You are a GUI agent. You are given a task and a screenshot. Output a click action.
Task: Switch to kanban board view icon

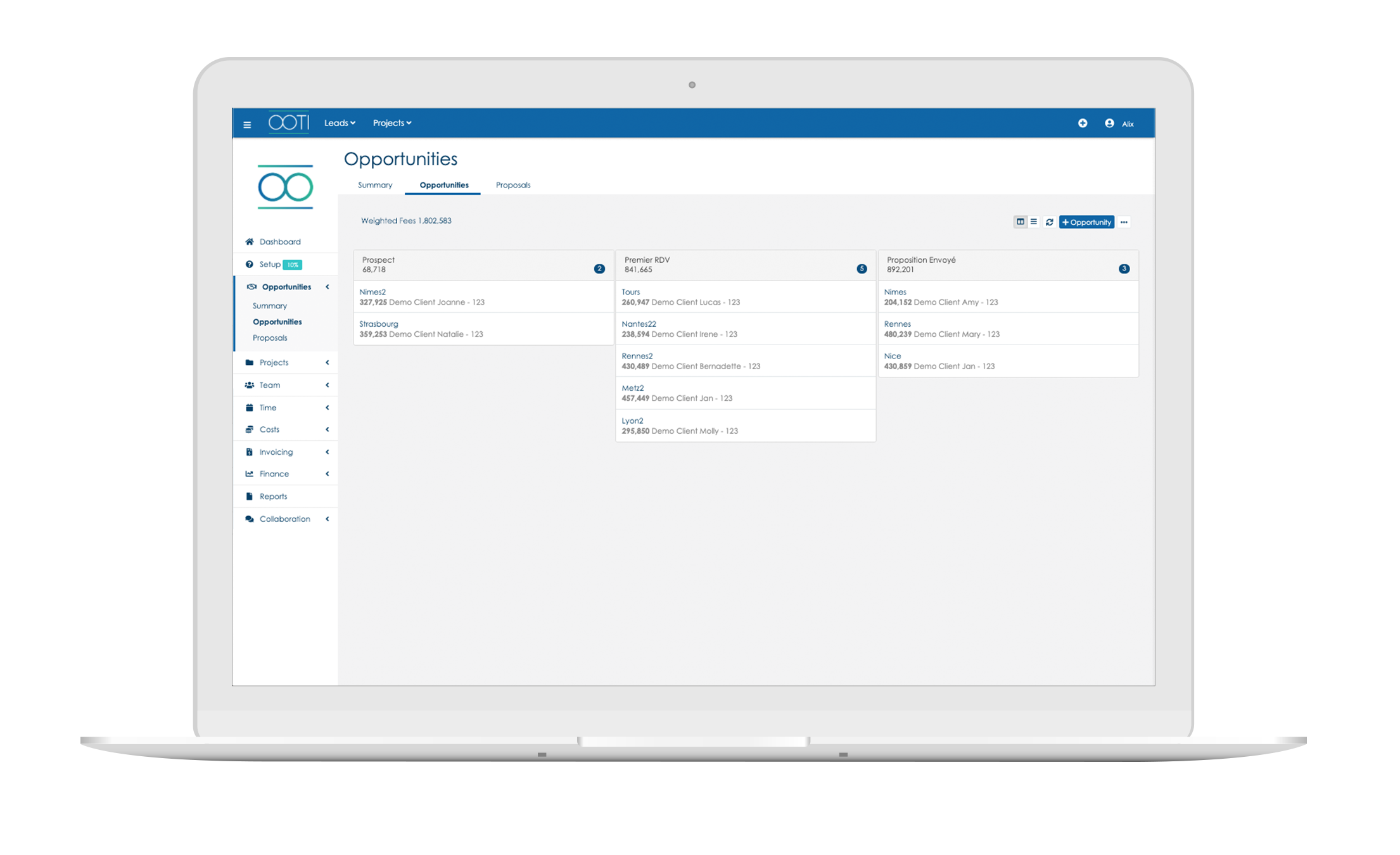[1020, 222]
